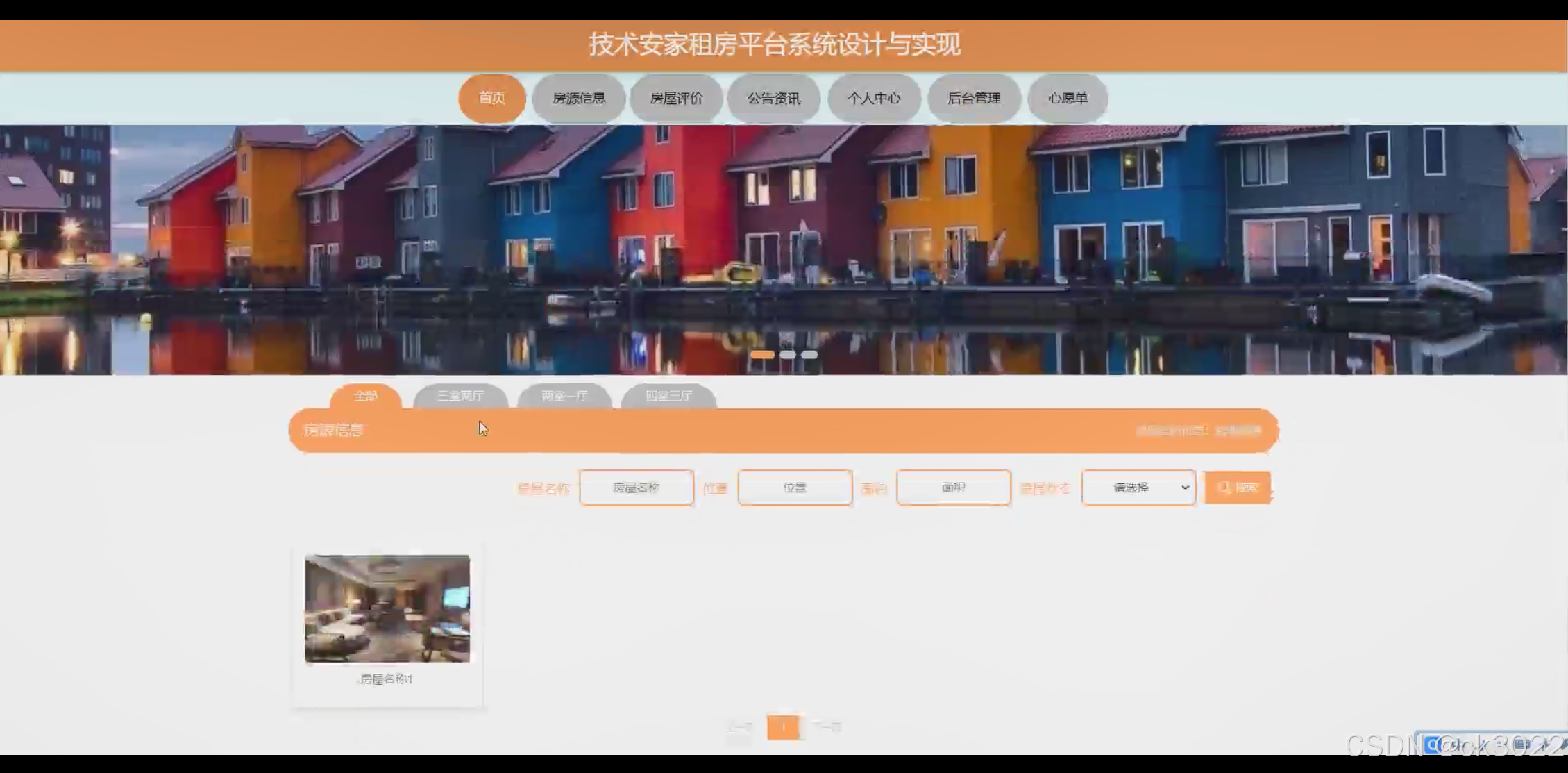Open 房屋评价 page
Image resolution: width=1568 pixels, height=773 pixels.
coord(676,98)
